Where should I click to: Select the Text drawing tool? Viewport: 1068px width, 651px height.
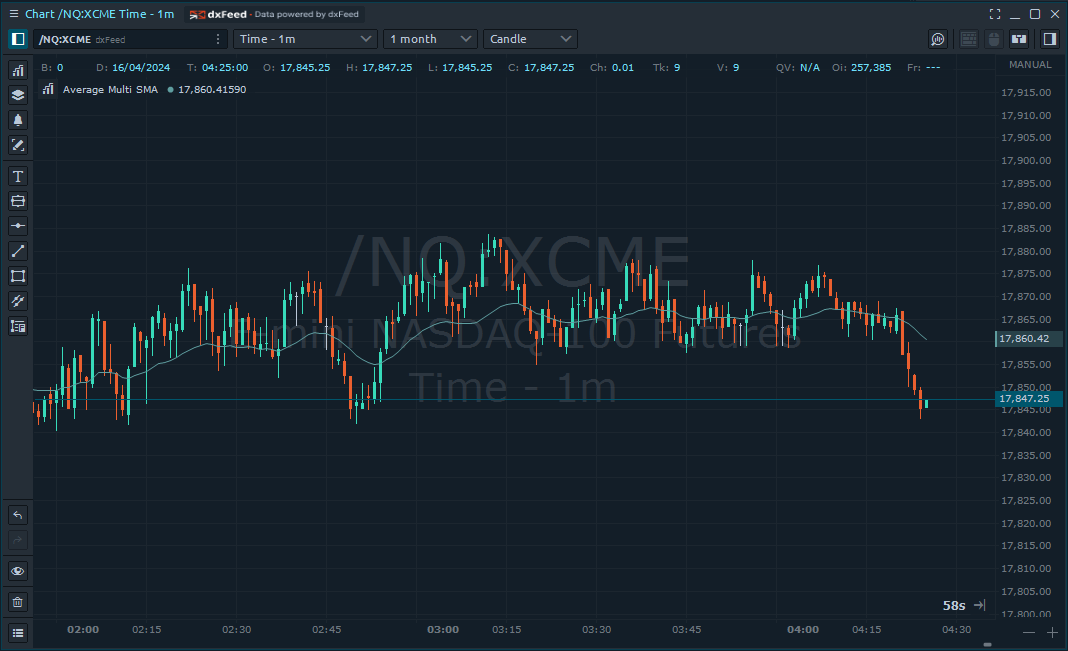[17, 176]
